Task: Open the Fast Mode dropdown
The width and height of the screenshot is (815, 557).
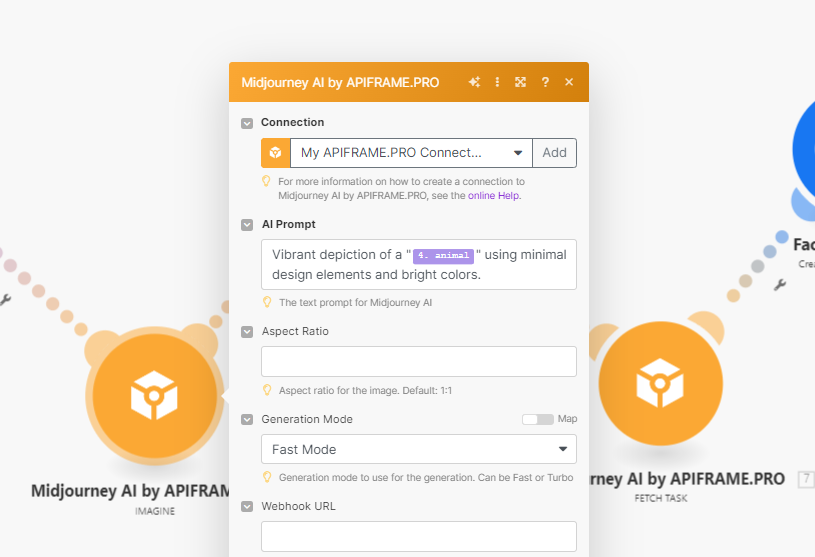Action: pyautogui.click(x=419, y=449)
